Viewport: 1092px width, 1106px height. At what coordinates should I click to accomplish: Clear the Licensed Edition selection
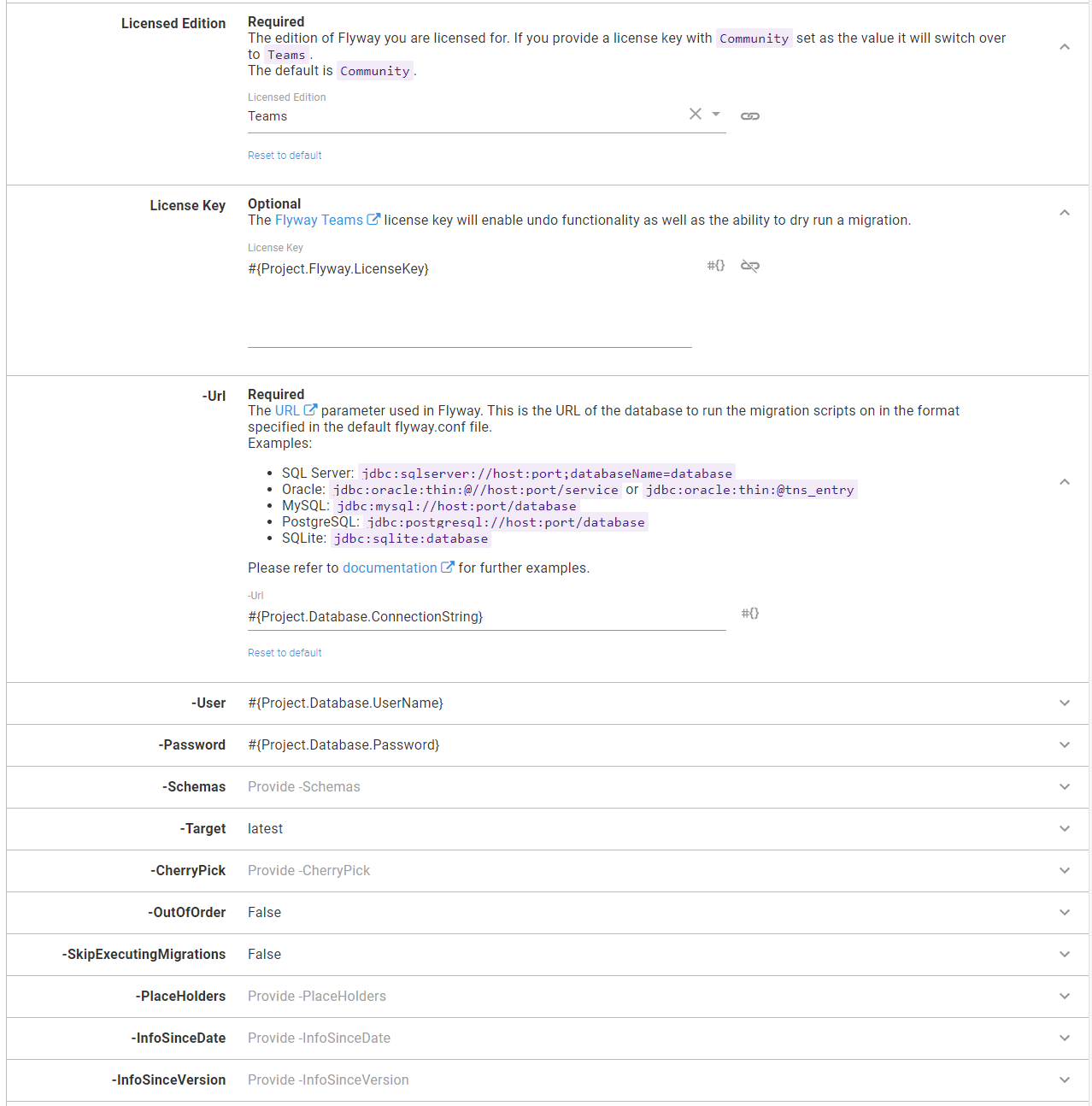click(695, 114)
